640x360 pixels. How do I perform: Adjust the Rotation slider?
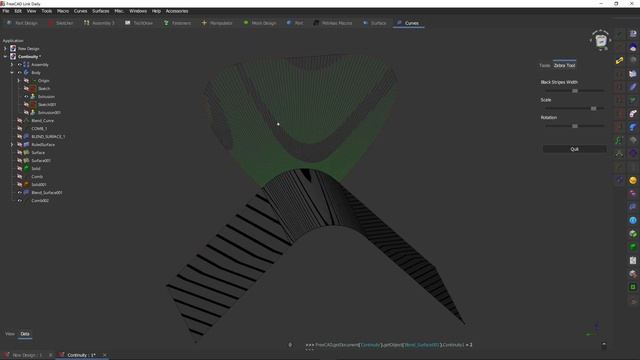point(574,126)
